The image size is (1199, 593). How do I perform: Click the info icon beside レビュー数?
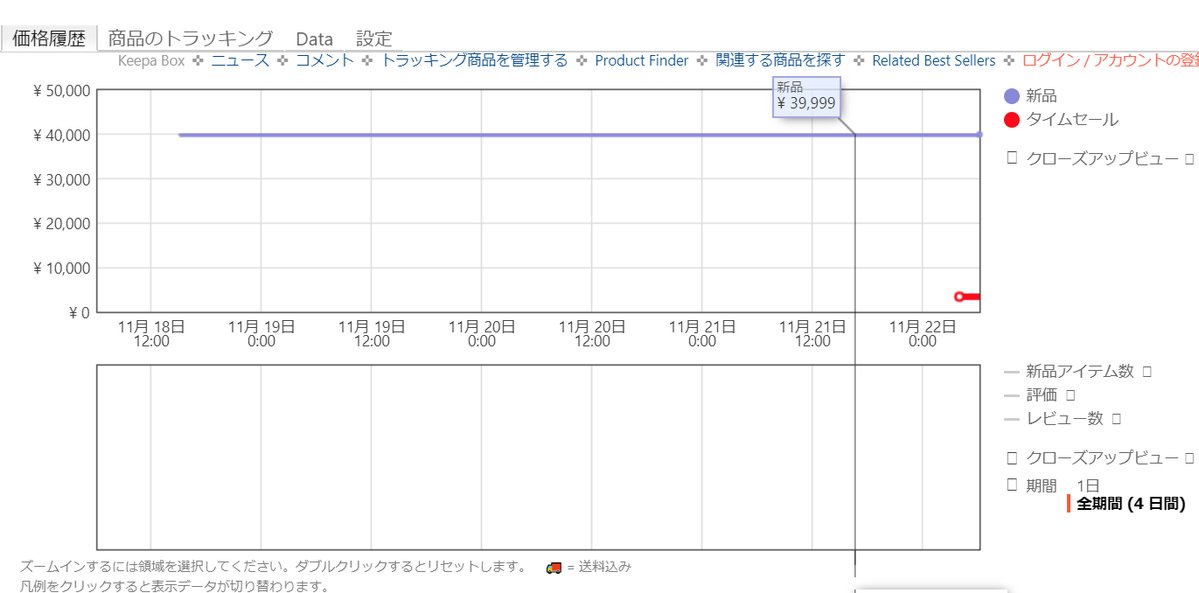click(x=1116, y=419)
